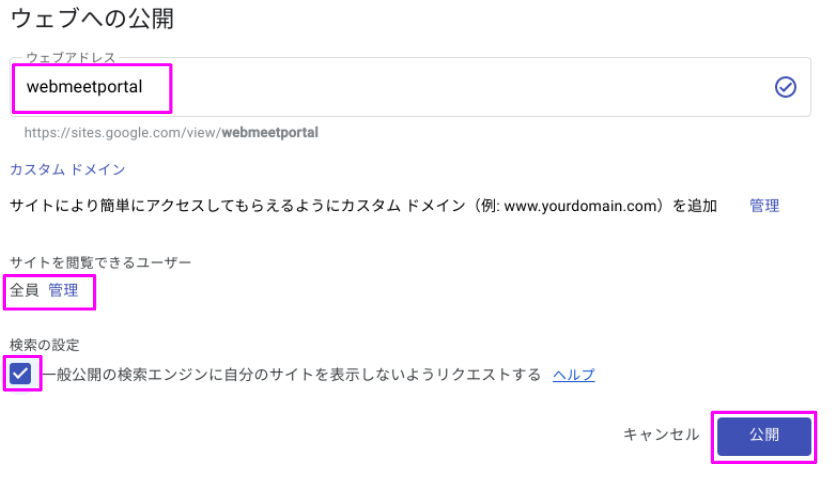Click the https://sites.google.com/view/ URL prefix
The width and height of the screenshot is (838, 480).
pyautogui.click(x=122, y=133)
